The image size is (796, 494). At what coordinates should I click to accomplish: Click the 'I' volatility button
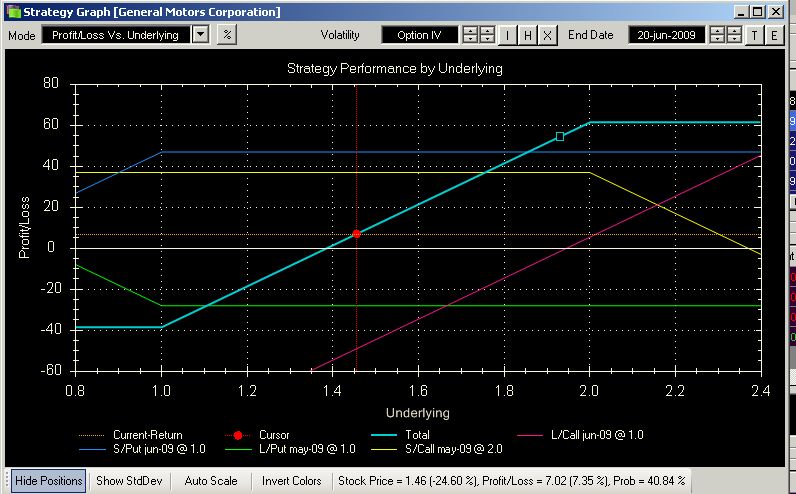click(x=507, y=35)
